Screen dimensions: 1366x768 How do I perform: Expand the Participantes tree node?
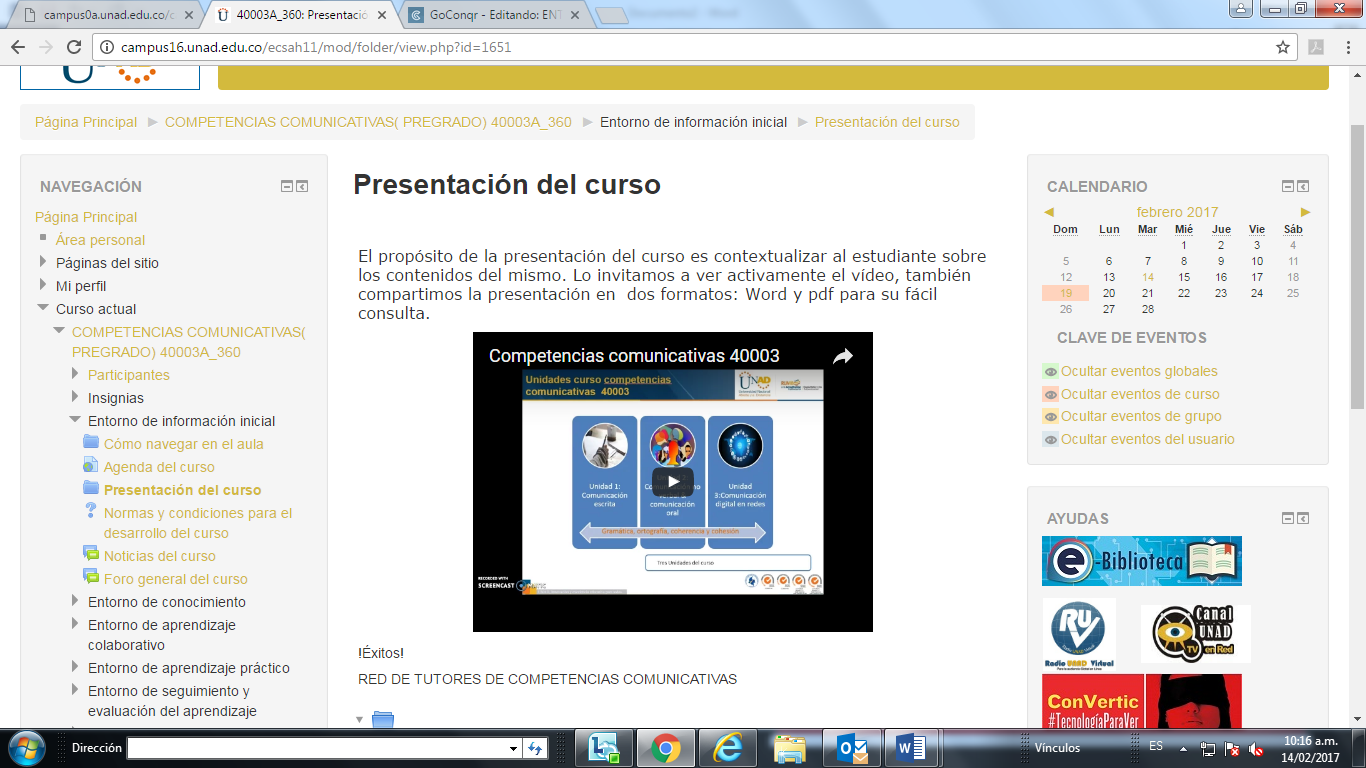pyautogui.click(x=75, y=374)
